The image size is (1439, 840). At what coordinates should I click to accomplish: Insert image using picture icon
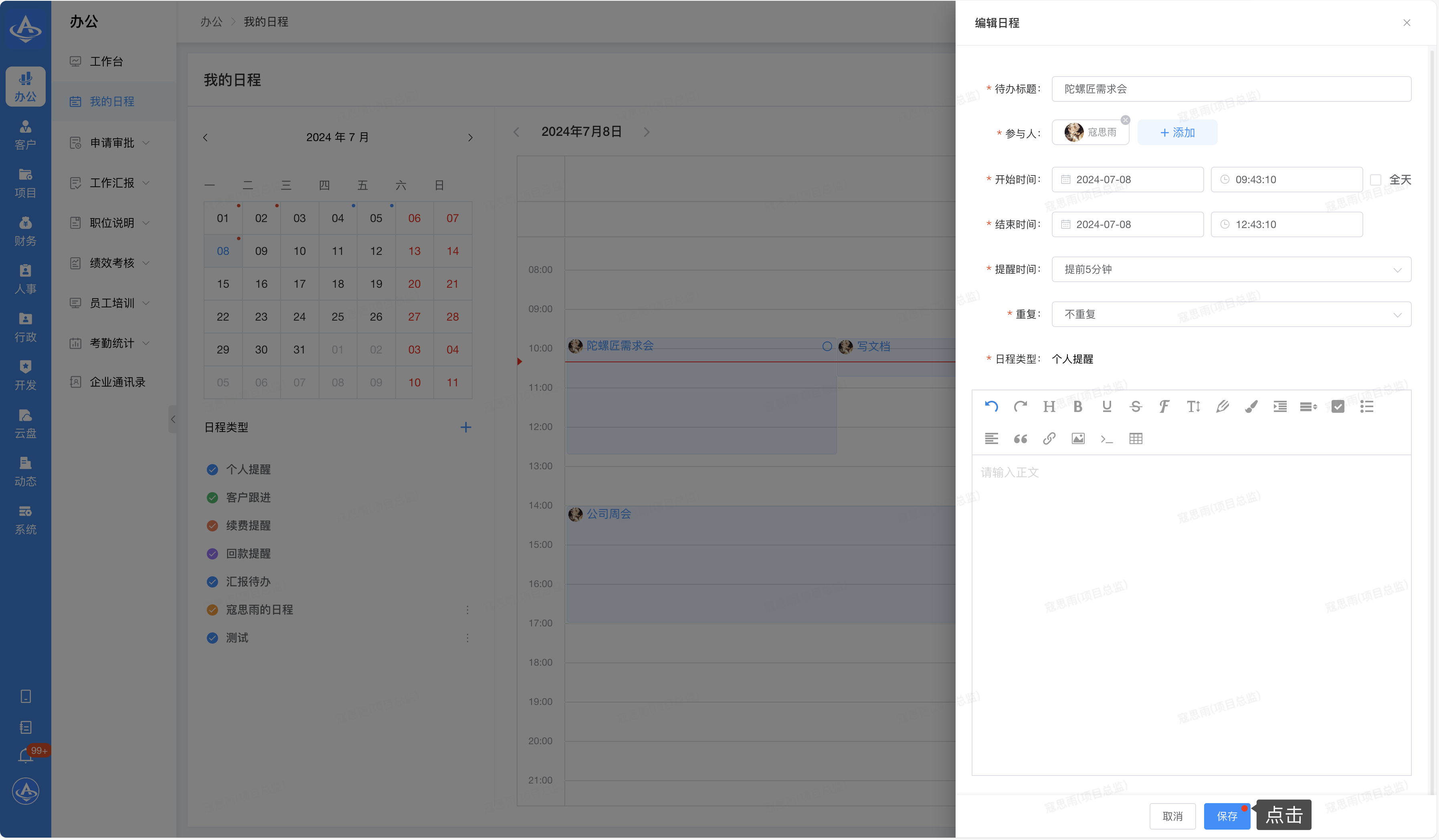pos(1077,438)
